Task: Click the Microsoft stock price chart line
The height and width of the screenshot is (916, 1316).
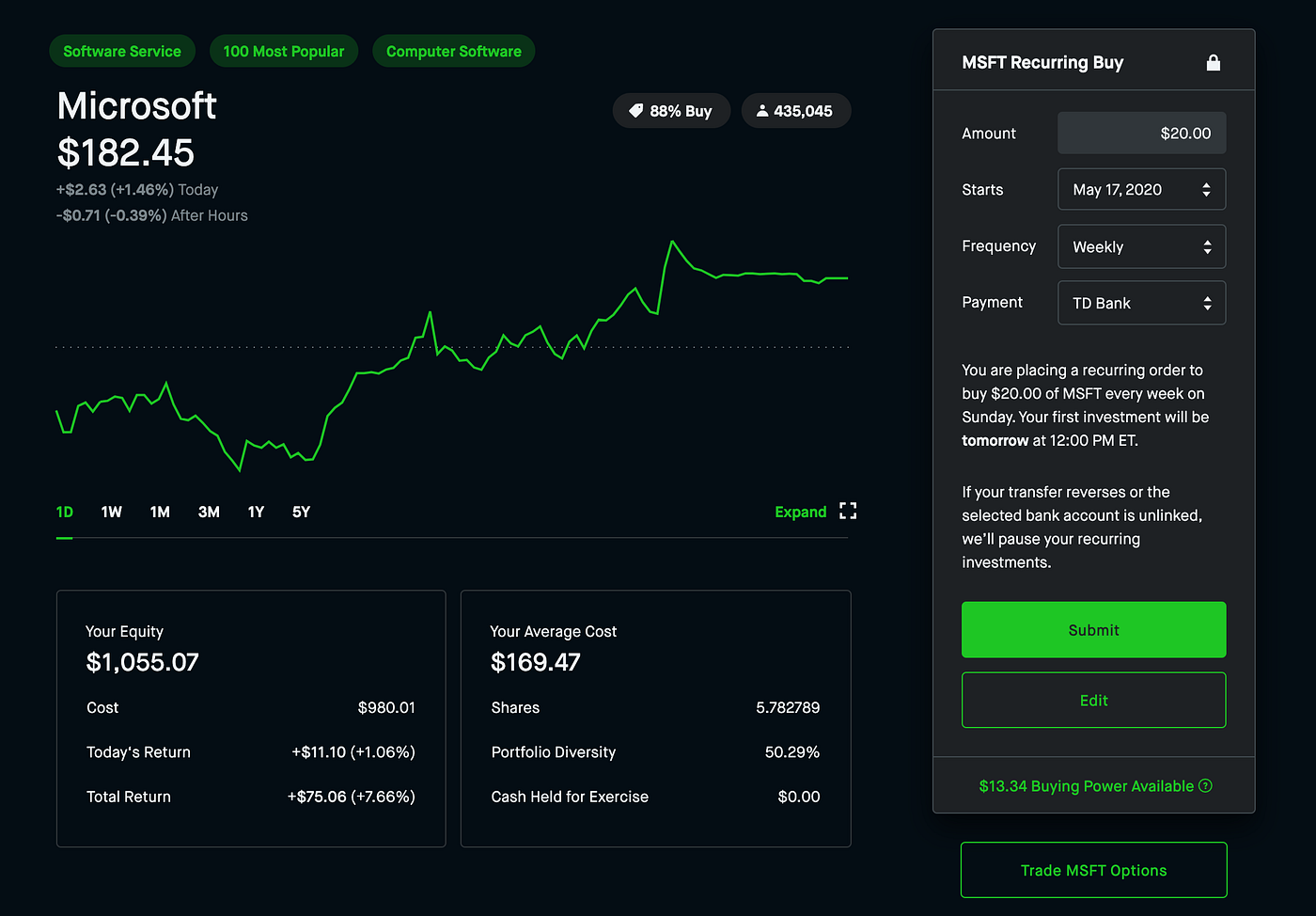Action: [x=451, y=357]
